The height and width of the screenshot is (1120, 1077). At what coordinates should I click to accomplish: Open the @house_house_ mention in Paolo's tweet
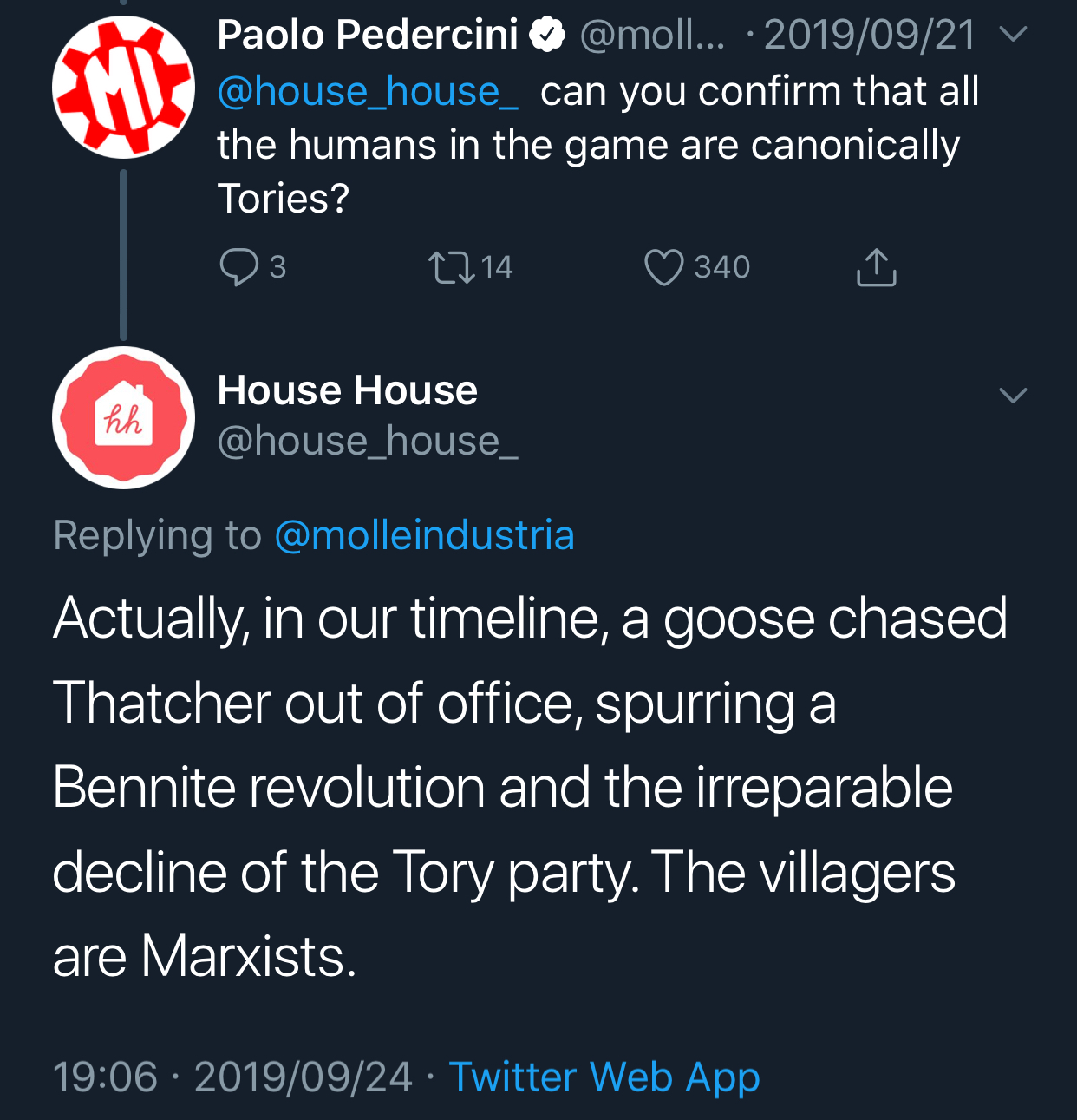(368, 92)
